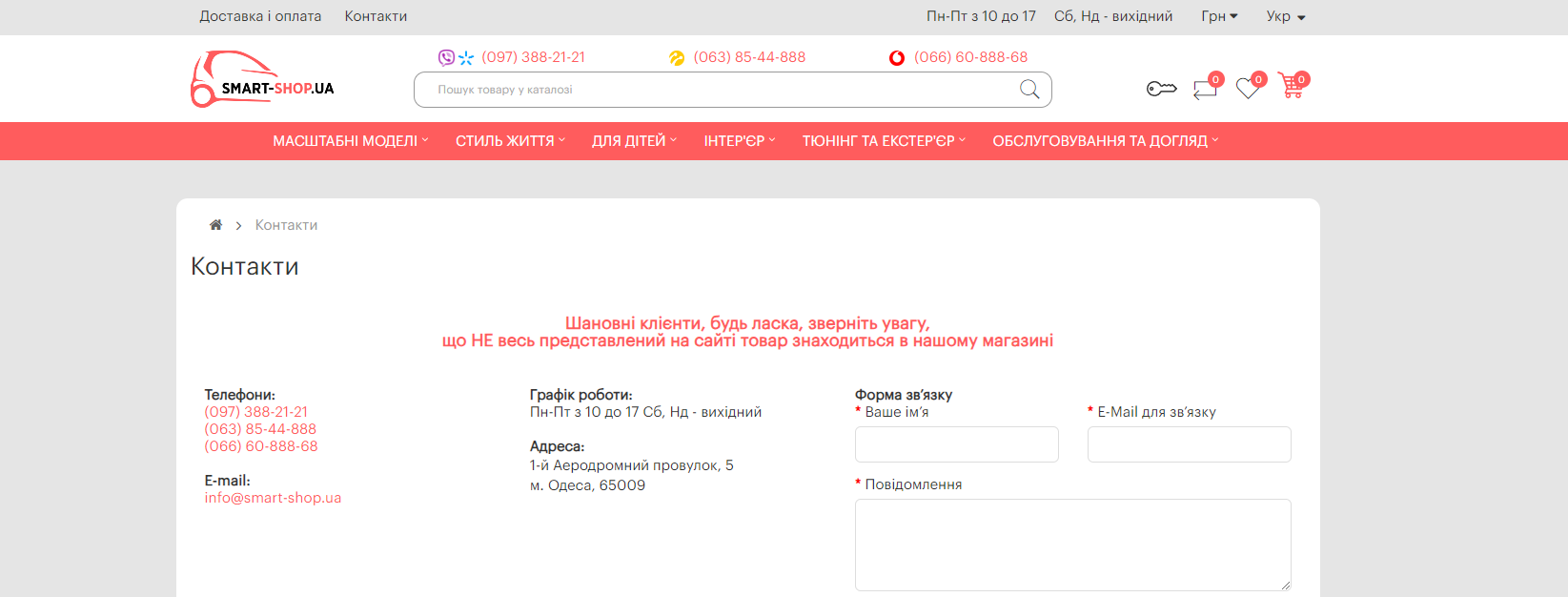Click the Smart-Shop.ua logo

[x=262, y=79]
